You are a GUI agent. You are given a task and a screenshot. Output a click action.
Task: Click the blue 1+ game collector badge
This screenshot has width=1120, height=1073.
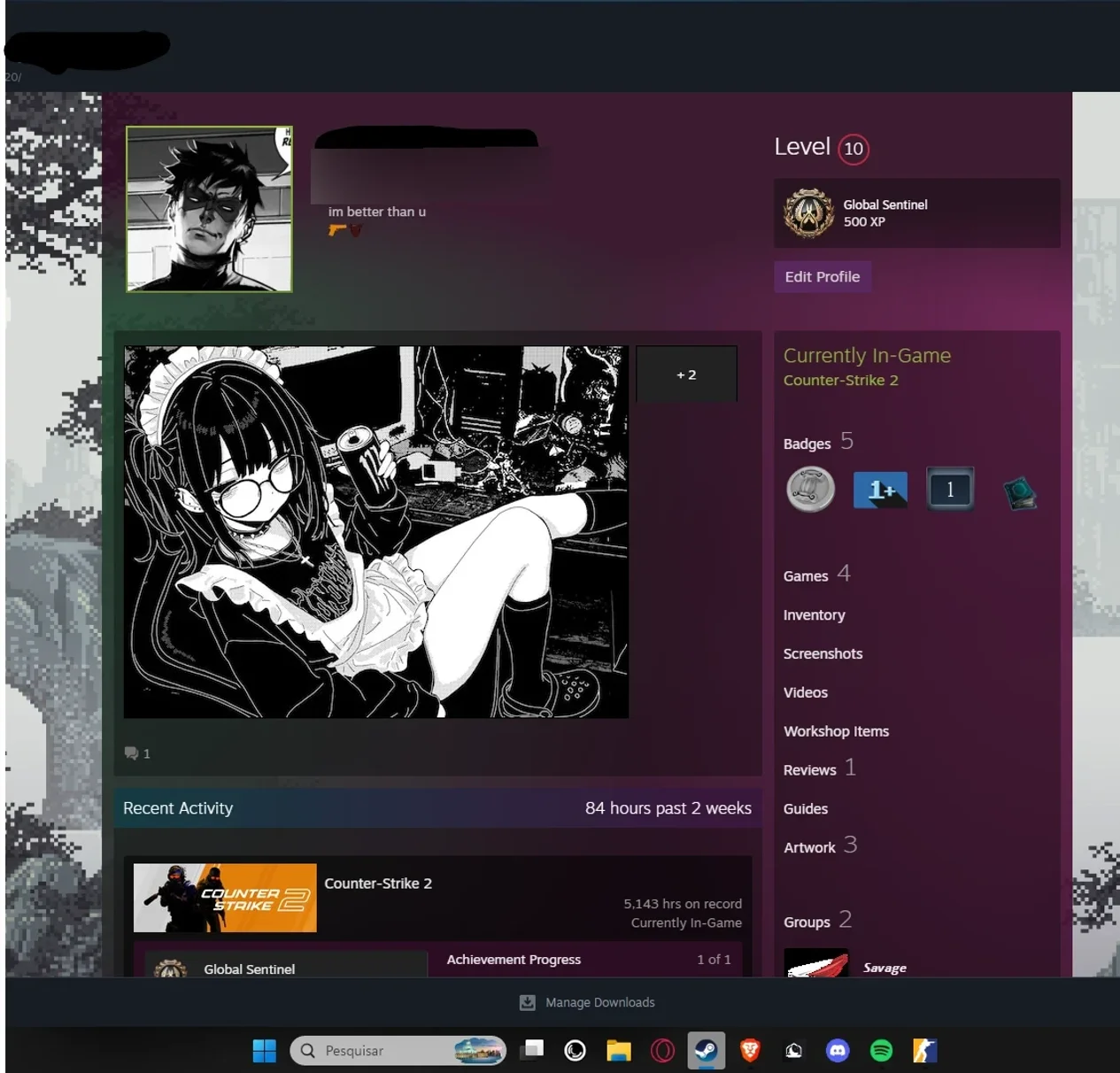(880, 490)
